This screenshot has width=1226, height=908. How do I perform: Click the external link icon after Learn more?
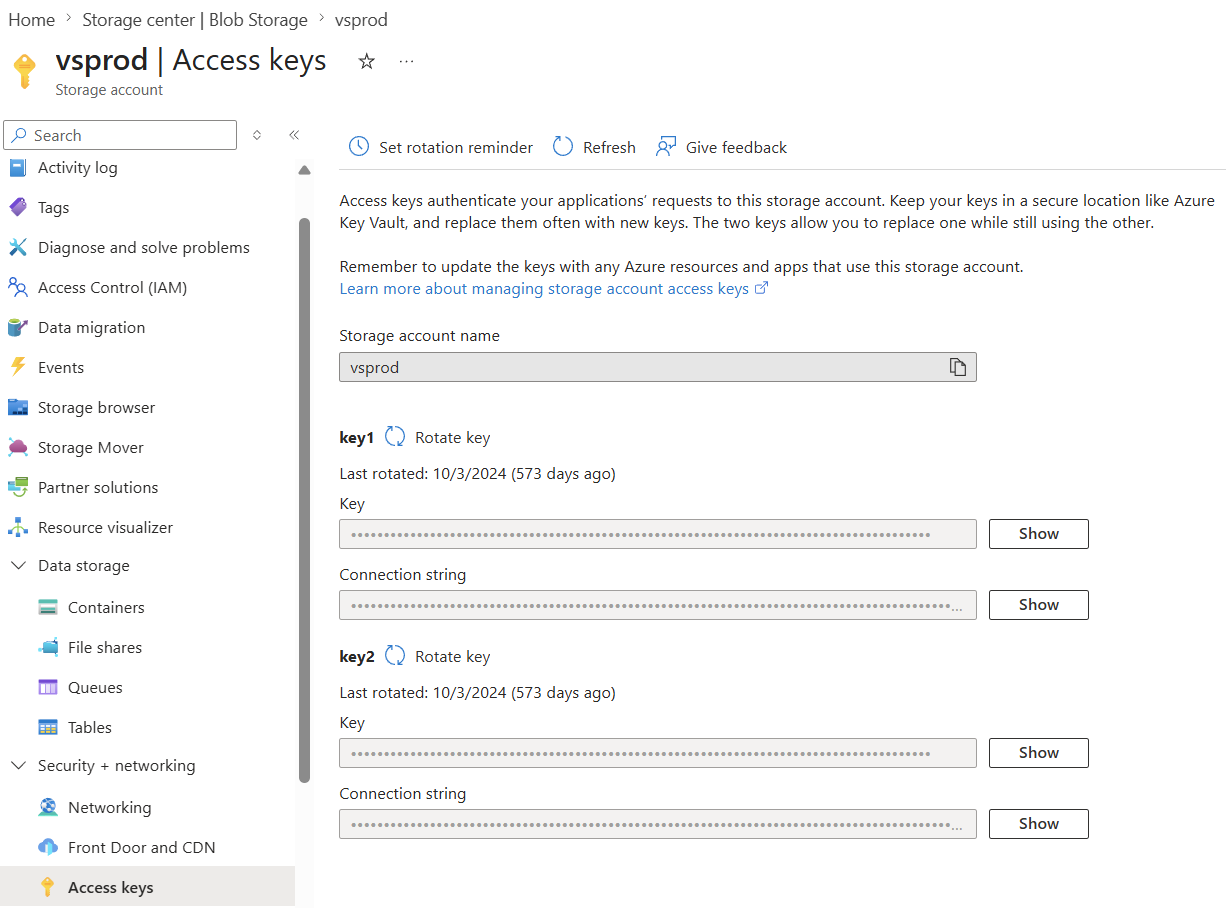coord(761,288)
